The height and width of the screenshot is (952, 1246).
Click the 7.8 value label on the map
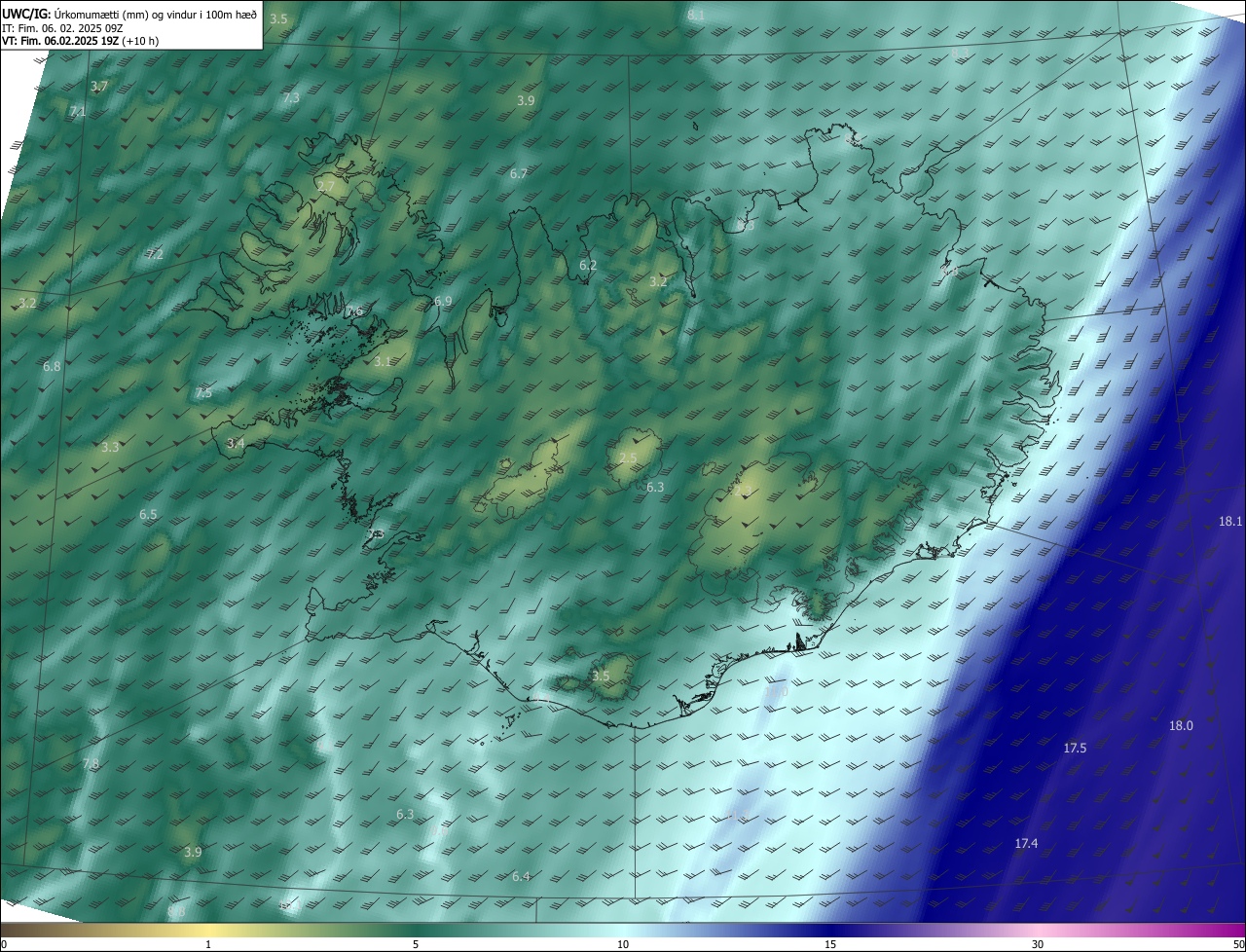[x=91, y=763]
